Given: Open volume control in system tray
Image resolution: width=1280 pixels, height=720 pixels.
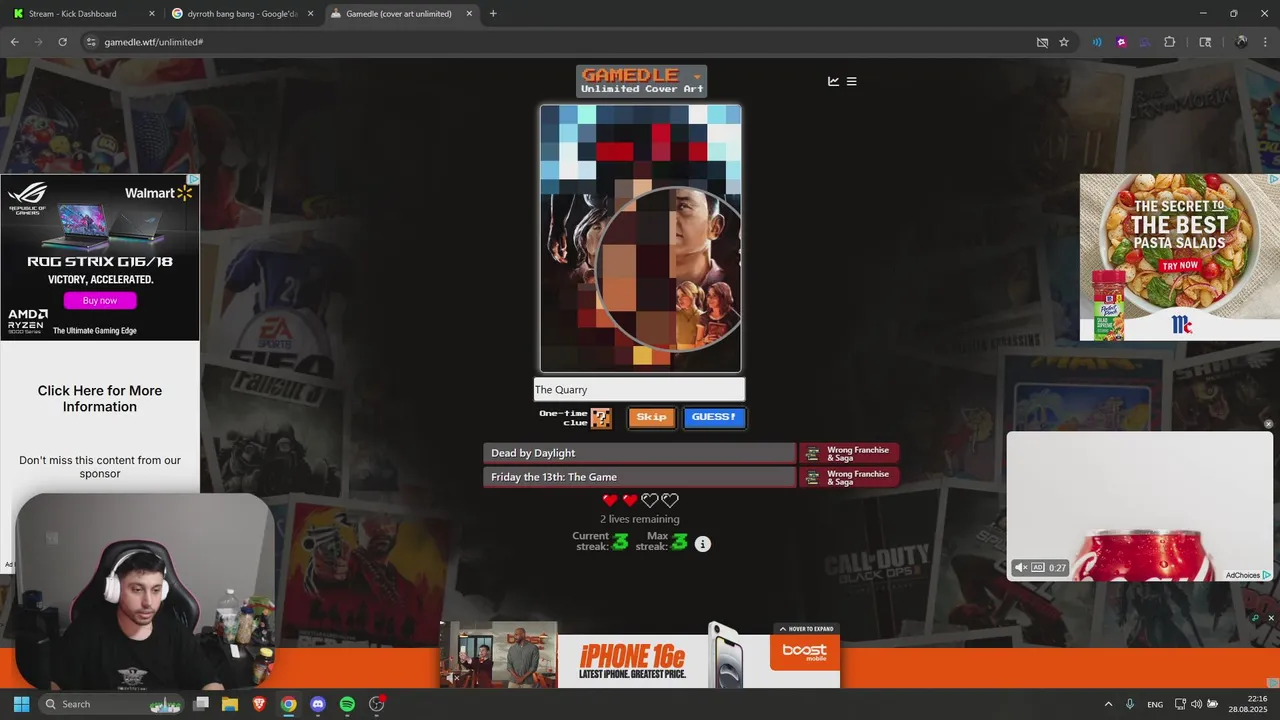Looking at the screenshot, I should click(x=1197, y=704).
